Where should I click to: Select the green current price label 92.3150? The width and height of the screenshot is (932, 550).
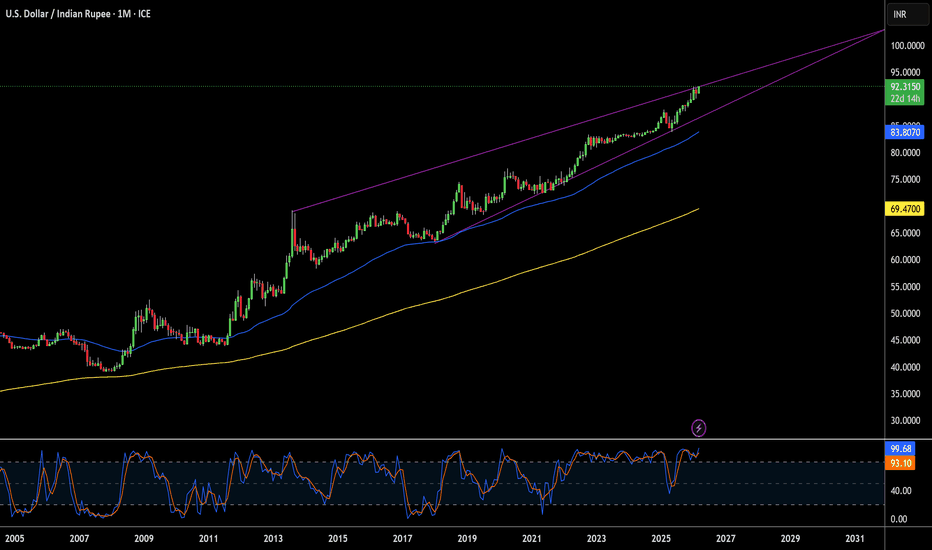(x=905, y=87)
